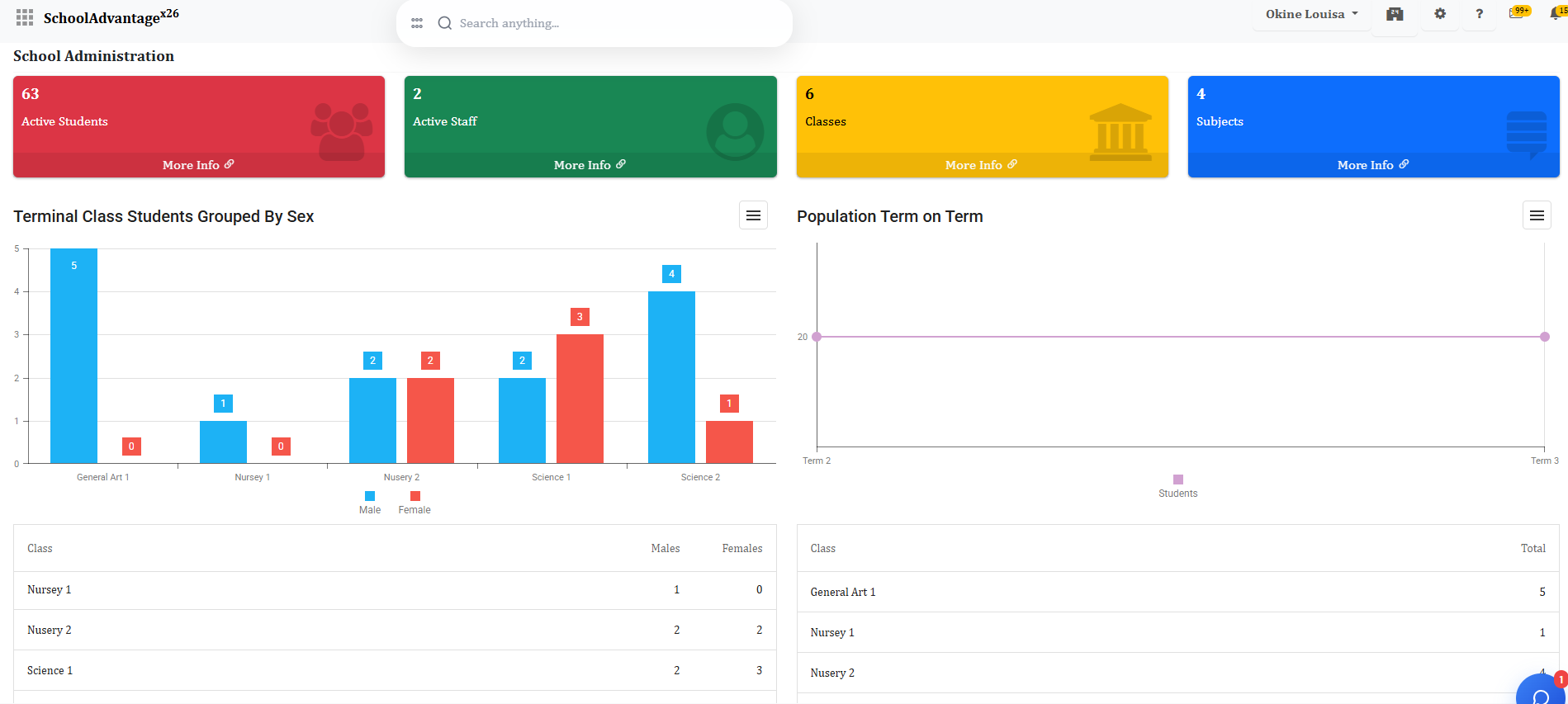Click the Term 3 data point
This screenshot has width=1568, height=704.
(1545, 337)
